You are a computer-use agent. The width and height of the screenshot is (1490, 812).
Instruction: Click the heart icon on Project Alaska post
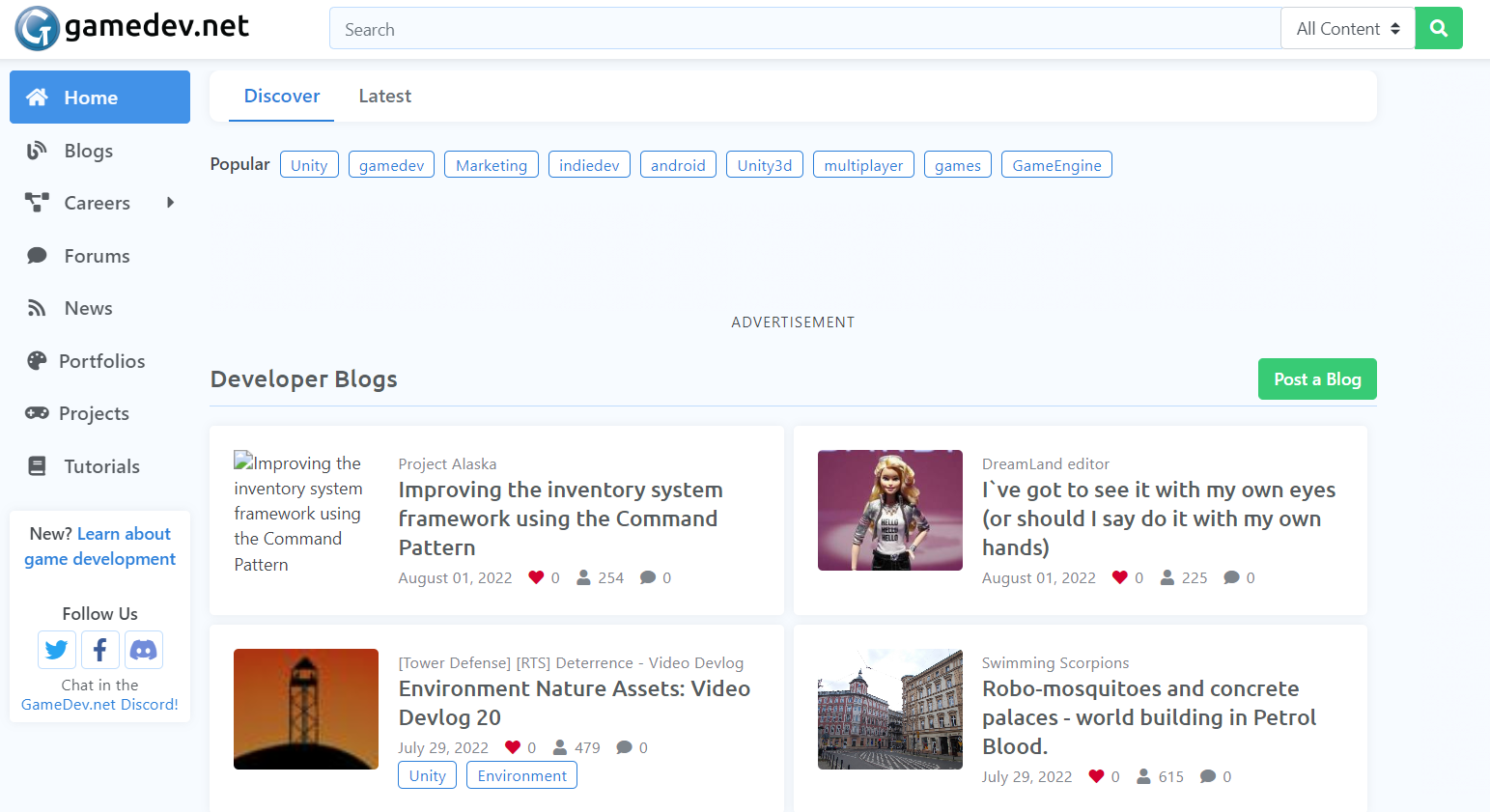536,577
